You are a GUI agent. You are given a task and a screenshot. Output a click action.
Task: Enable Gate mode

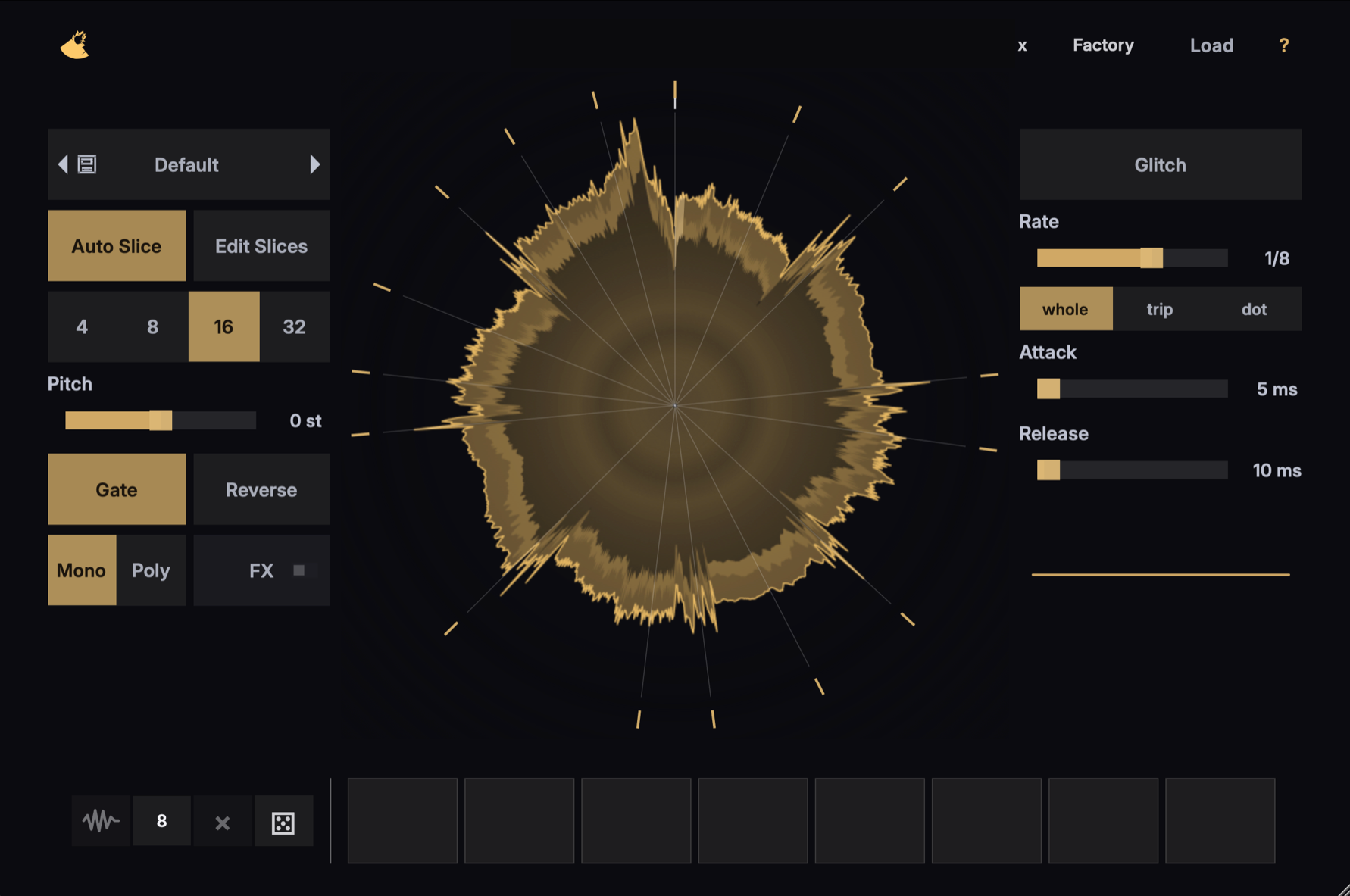pos(117,489)
